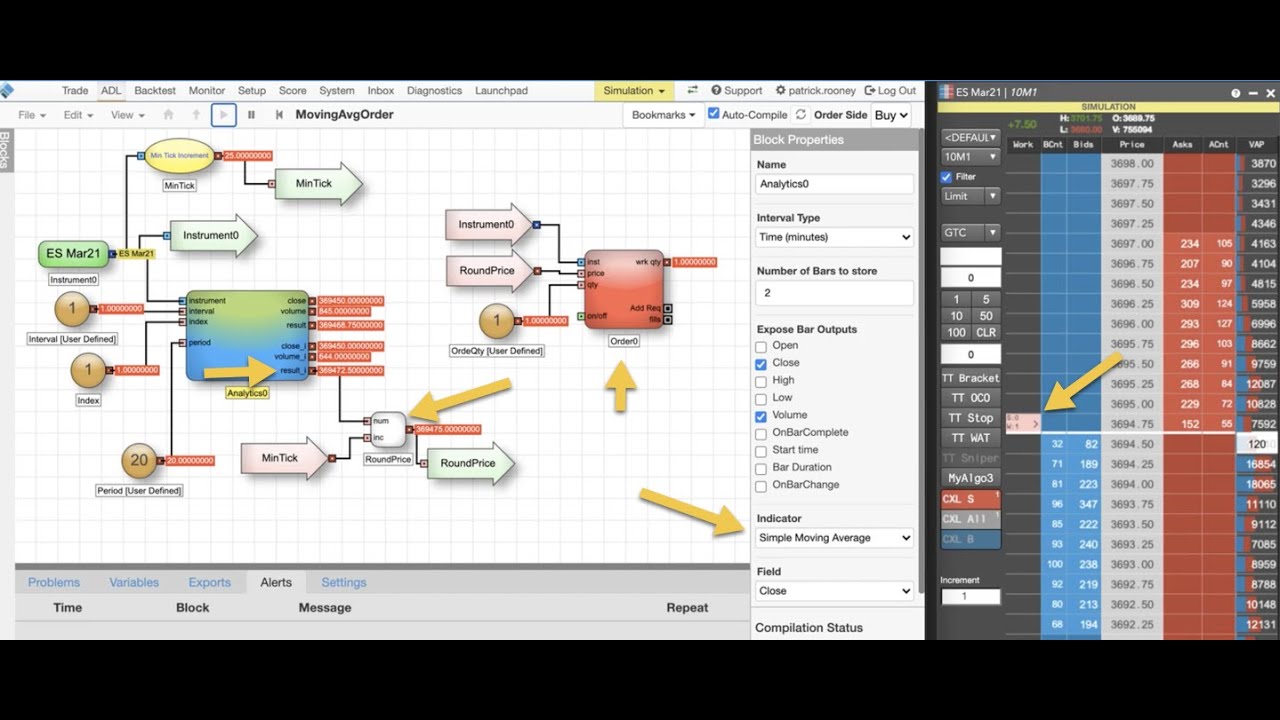Open the Indicator Simple Moving Average dropdown
The width and height of the screenshot is (1280, 720).
(x=835, y=538)
